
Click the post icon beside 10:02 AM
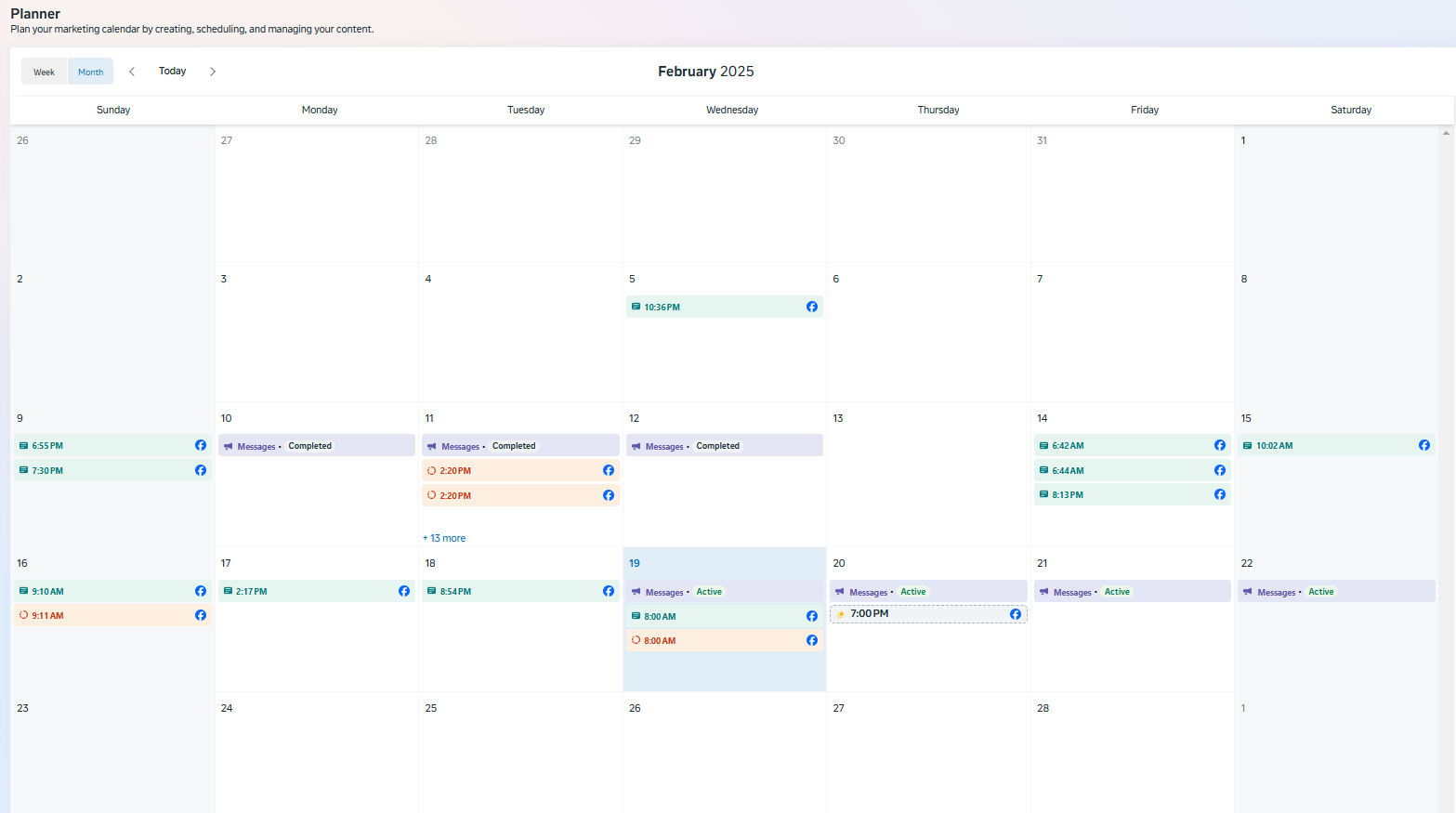tap(1248, 446)
